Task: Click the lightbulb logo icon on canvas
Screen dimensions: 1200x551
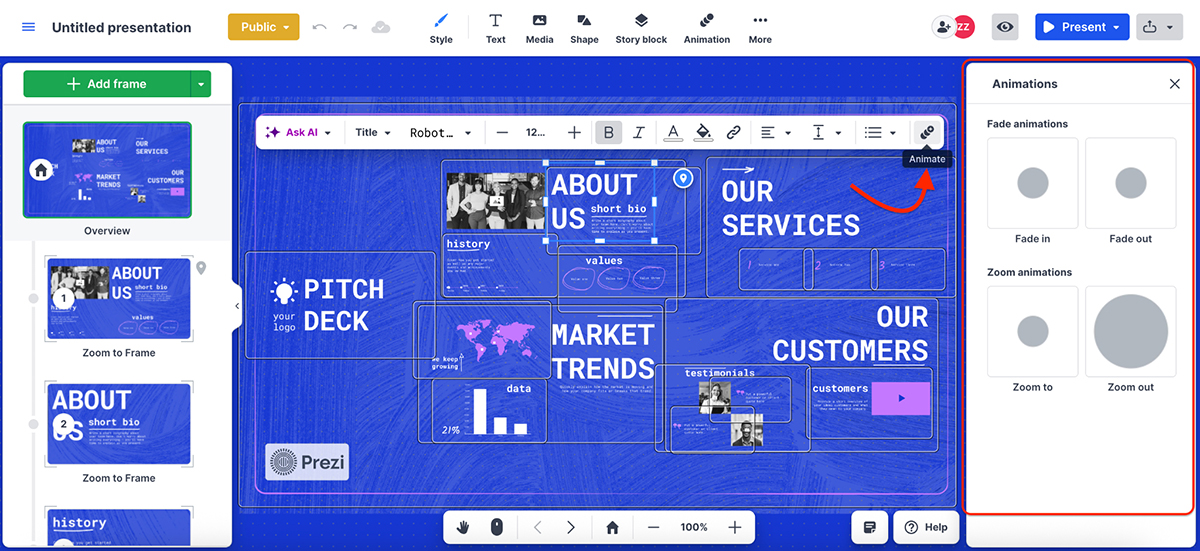Action: pos(284,292)
